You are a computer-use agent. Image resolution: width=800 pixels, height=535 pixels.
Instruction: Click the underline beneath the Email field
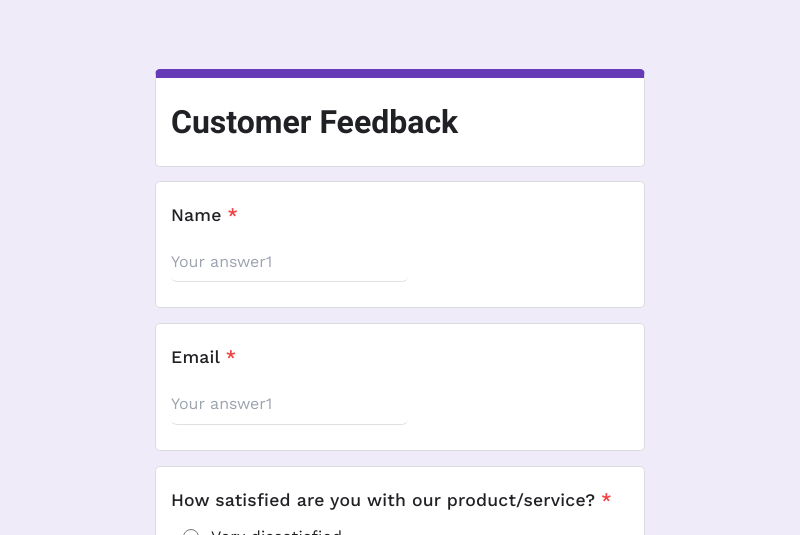pos(288,423)
